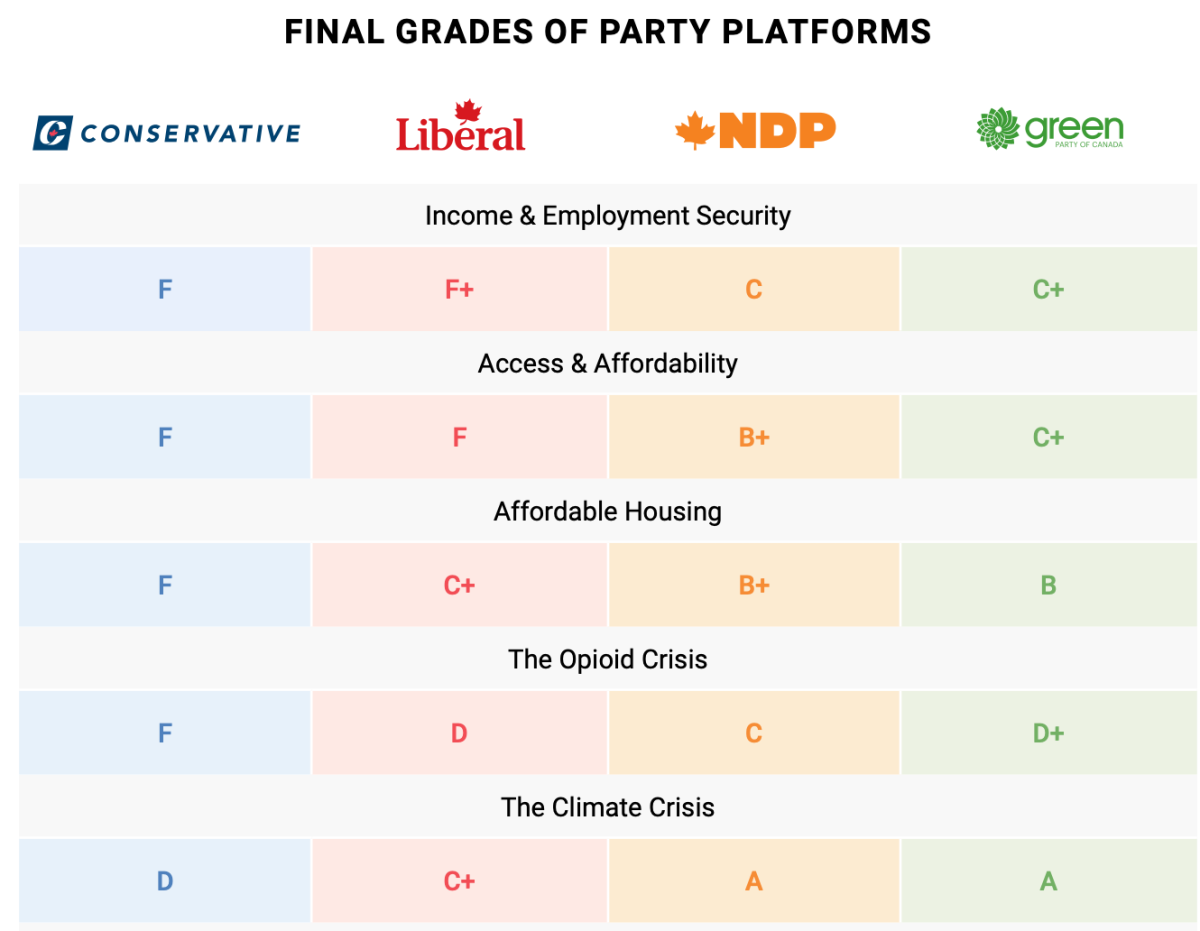Click the Final Grades of Party Platforms title
Viewport: 1200px width, 931px height.
pos(608,32)
